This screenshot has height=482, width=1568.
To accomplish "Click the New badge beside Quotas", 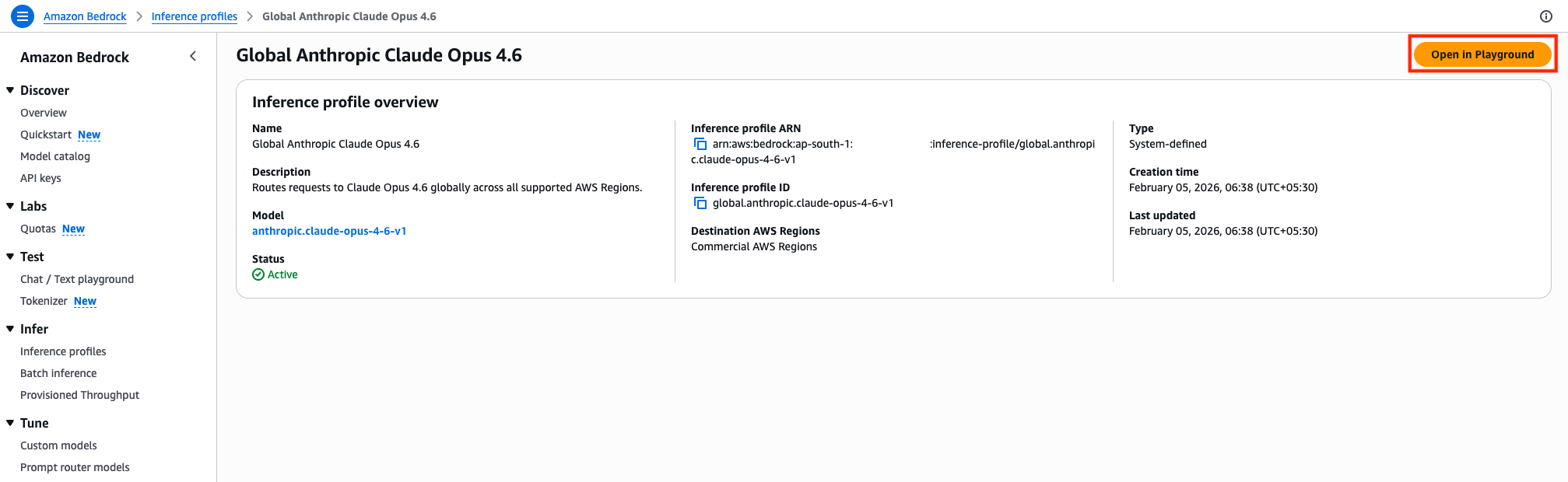I will pyautogui.click(x=74, y=229).
